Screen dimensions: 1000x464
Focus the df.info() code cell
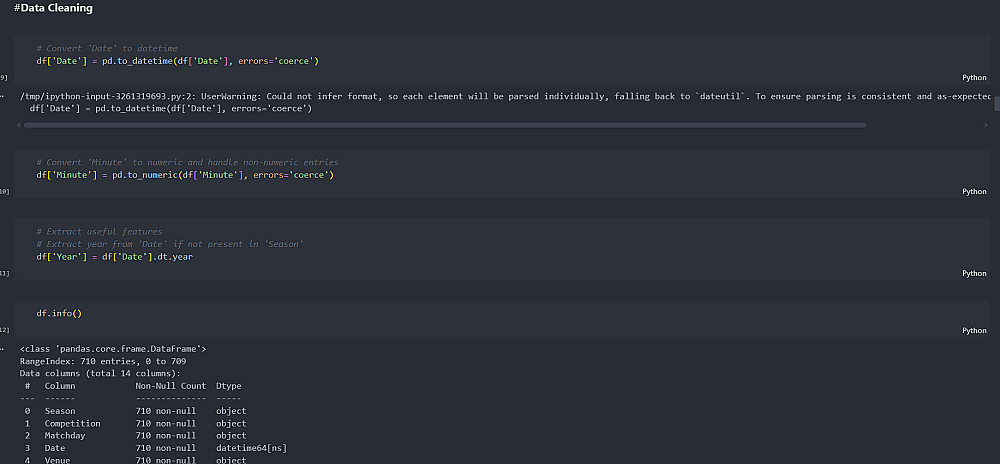point(502,314)
